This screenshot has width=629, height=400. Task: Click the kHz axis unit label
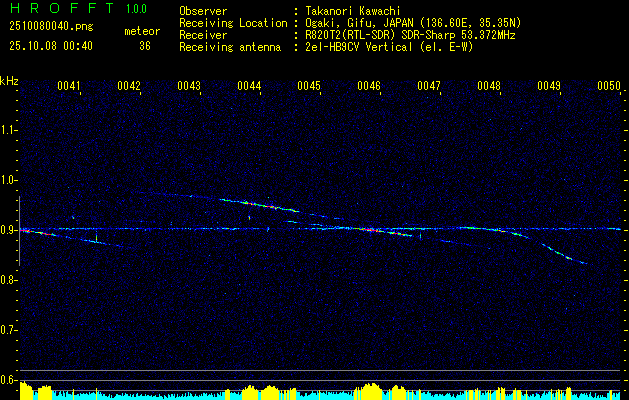9,81
